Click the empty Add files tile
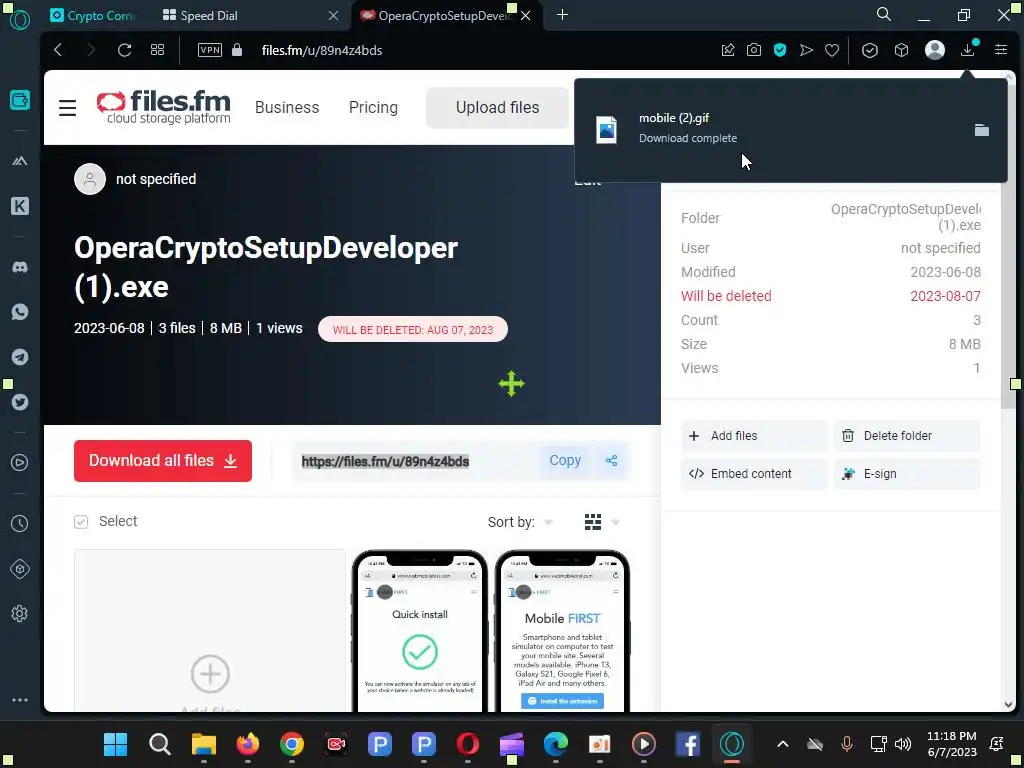This screenshot has height=768, width=1024. pyautogui.click(x=210, y=631)
